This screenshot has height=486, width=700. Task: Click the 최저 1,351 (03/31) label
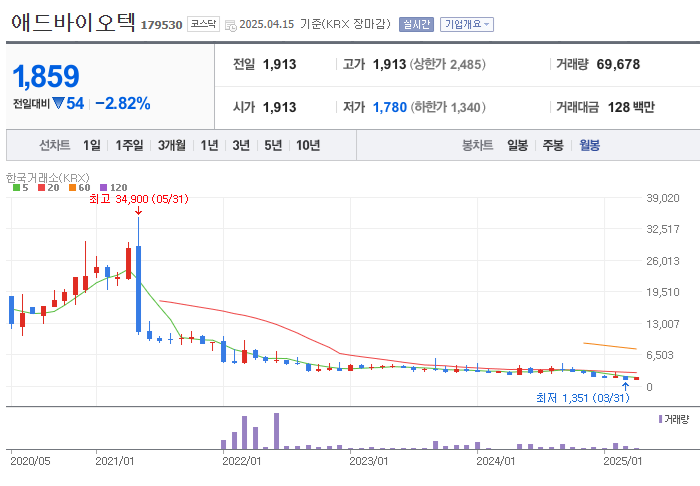click(x=583, y=398)
